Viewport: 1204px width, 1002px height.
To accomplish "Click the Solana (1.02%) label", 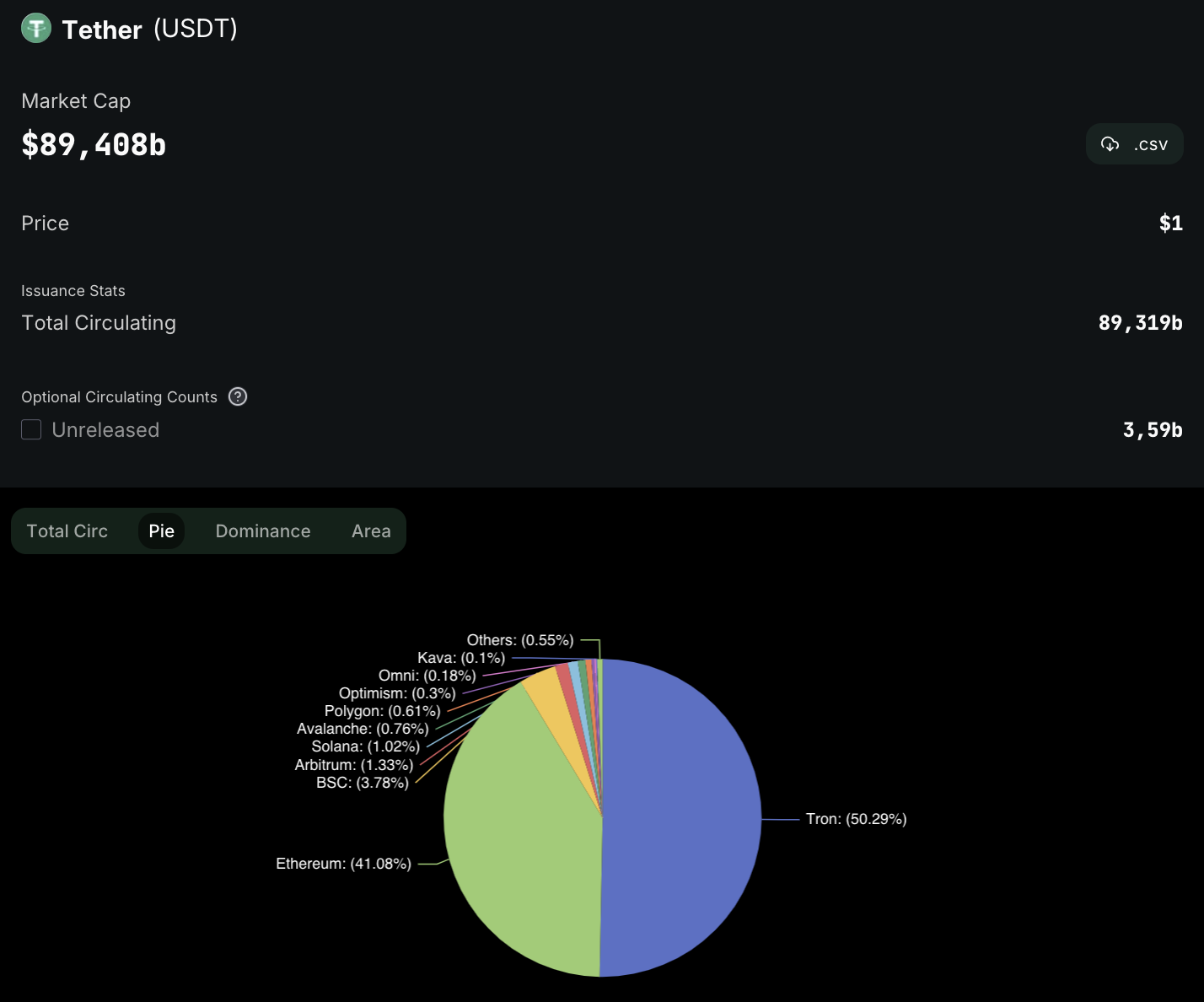I will pyautogui.click(x=365, y=746).
